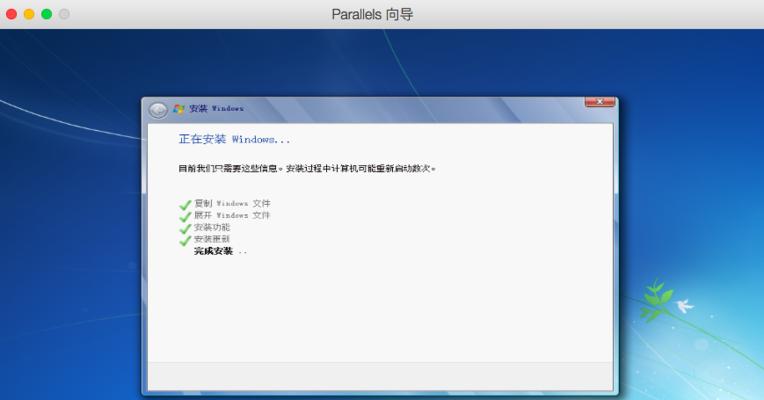This screenshot has width=764, height=400.
Task: Select the step text 安装更新
Action: (212, 239)
